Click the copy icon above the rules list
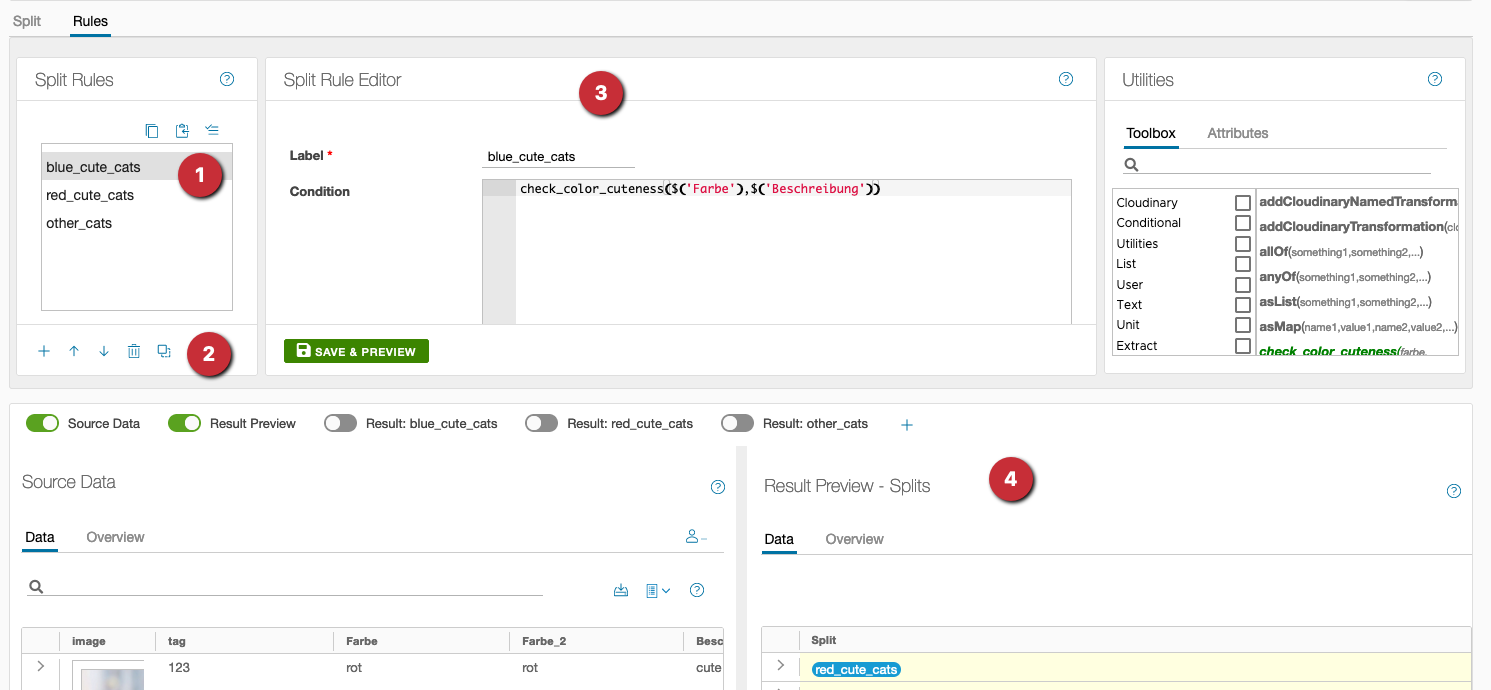1491x690 pixels. pos(152,130)
